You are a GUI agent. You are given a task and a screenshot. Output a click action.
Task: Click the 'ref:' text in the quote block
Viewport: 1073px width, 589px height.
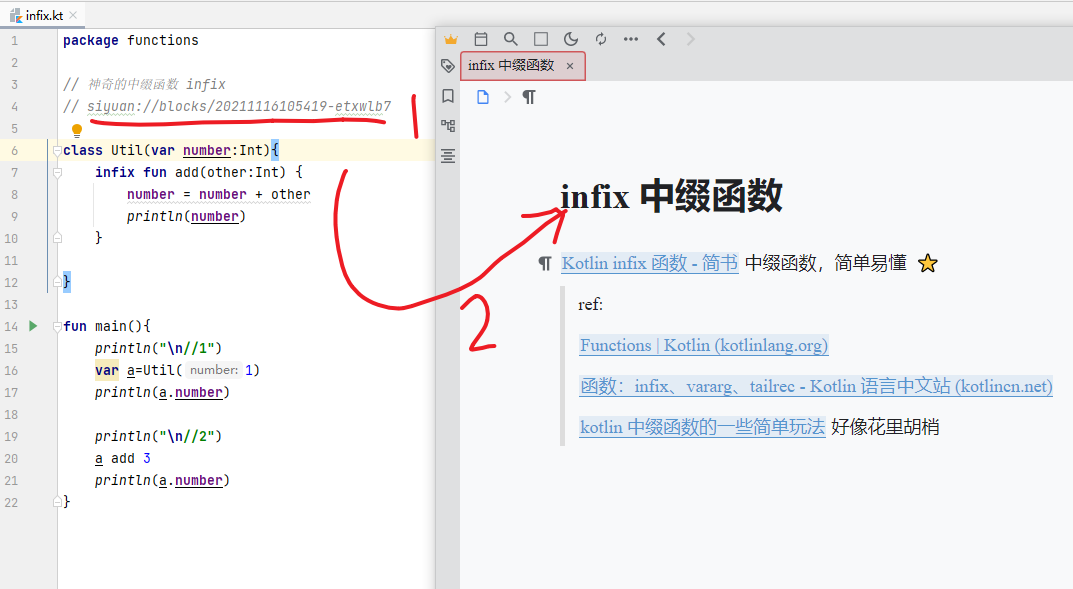pos(590,304)
